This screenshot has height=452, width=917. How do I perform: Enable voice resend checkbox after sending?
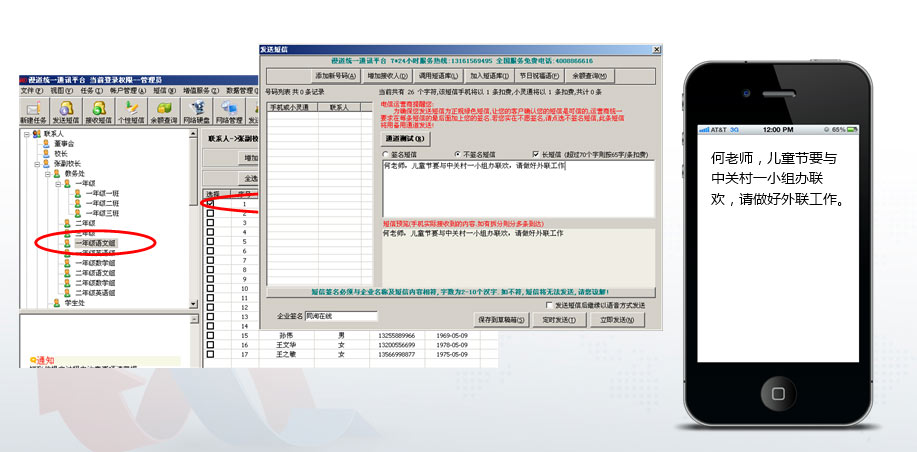[x=549, y=305]
